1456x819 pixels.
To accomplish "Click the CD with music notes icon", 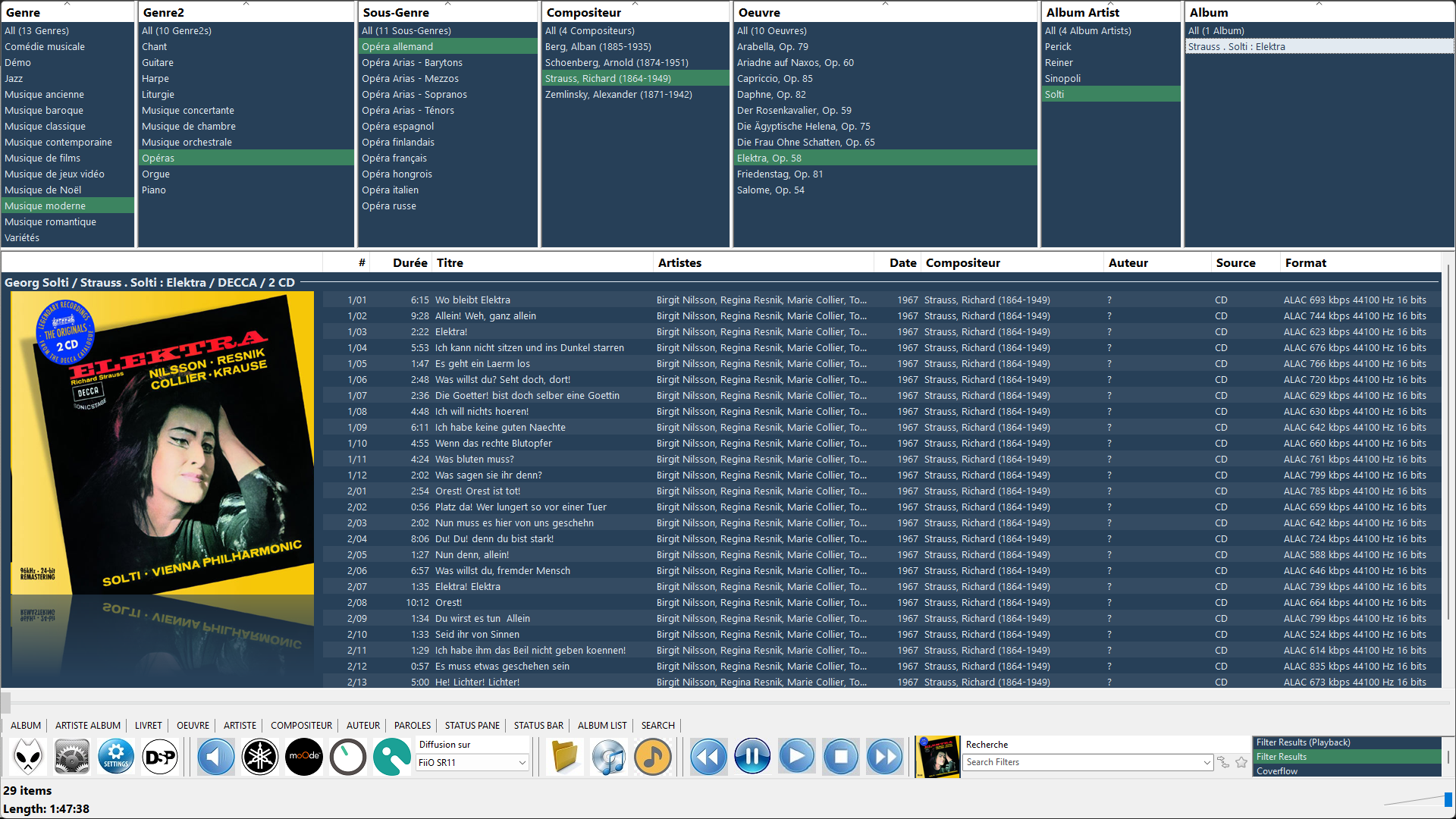I will click(x=609, y=756).
